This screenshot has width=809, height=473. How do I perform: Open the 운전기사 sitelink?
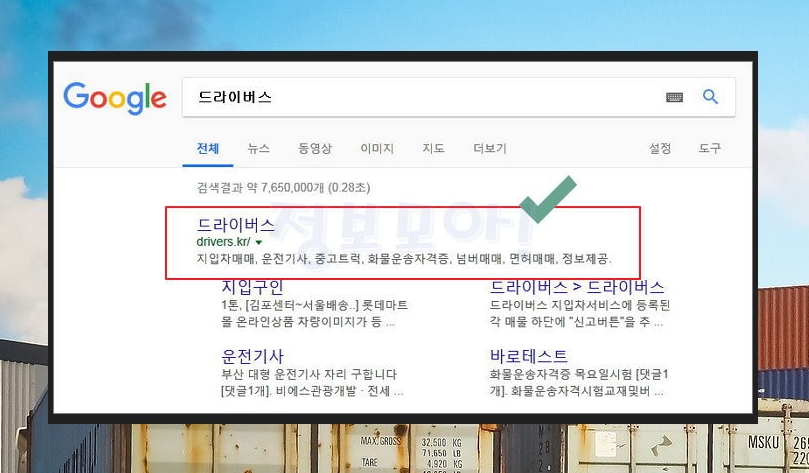coord(252,356)
